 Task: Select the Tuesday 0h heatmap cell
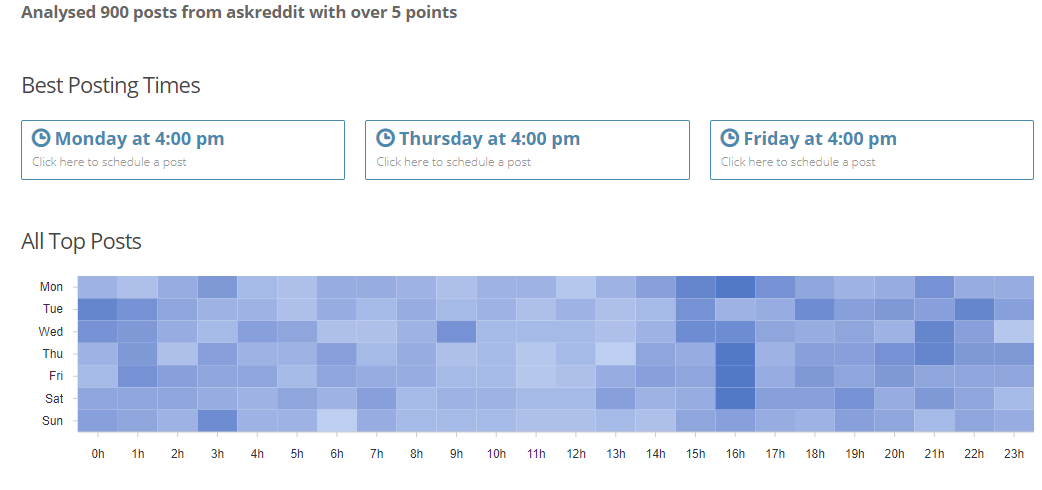tap(98, 309)
